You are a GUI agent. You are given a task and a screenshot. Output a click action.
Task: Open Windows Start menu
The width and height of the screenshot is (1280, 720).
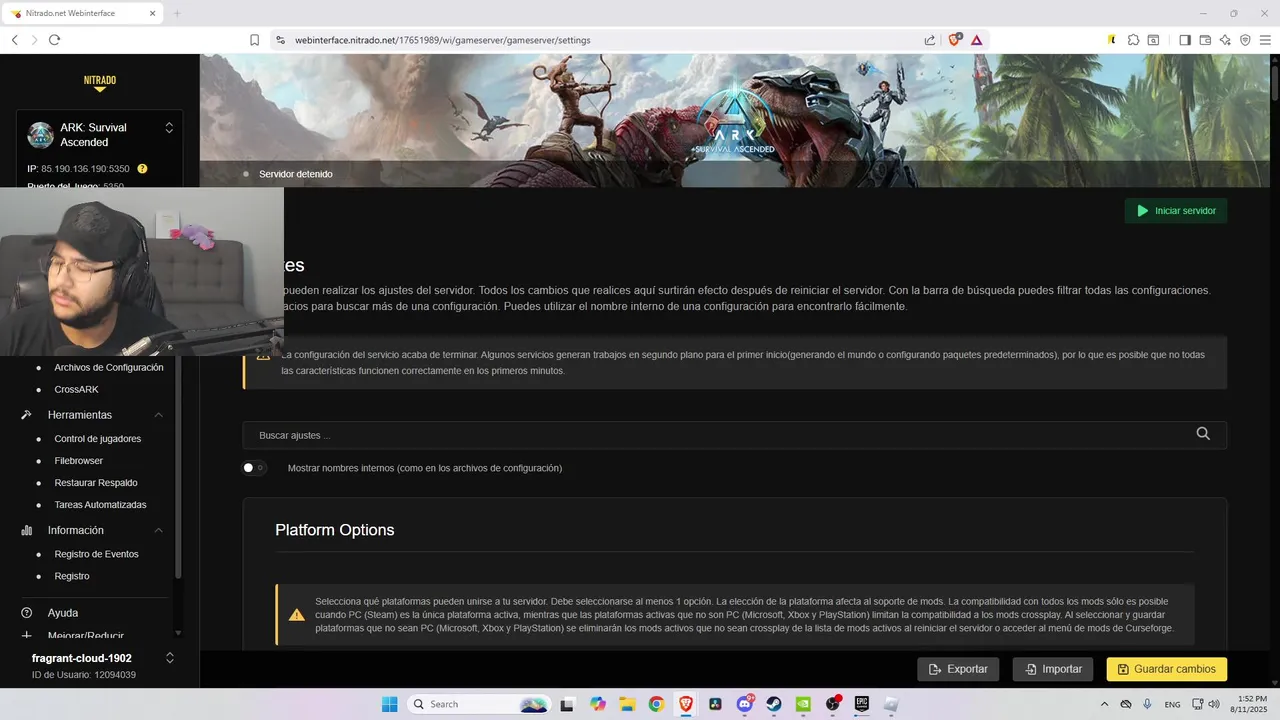click(389, 704)
